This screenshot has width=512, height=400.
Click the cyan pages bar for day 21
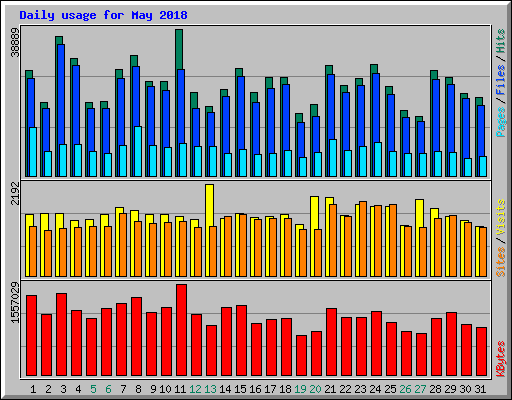click(333, 158)
